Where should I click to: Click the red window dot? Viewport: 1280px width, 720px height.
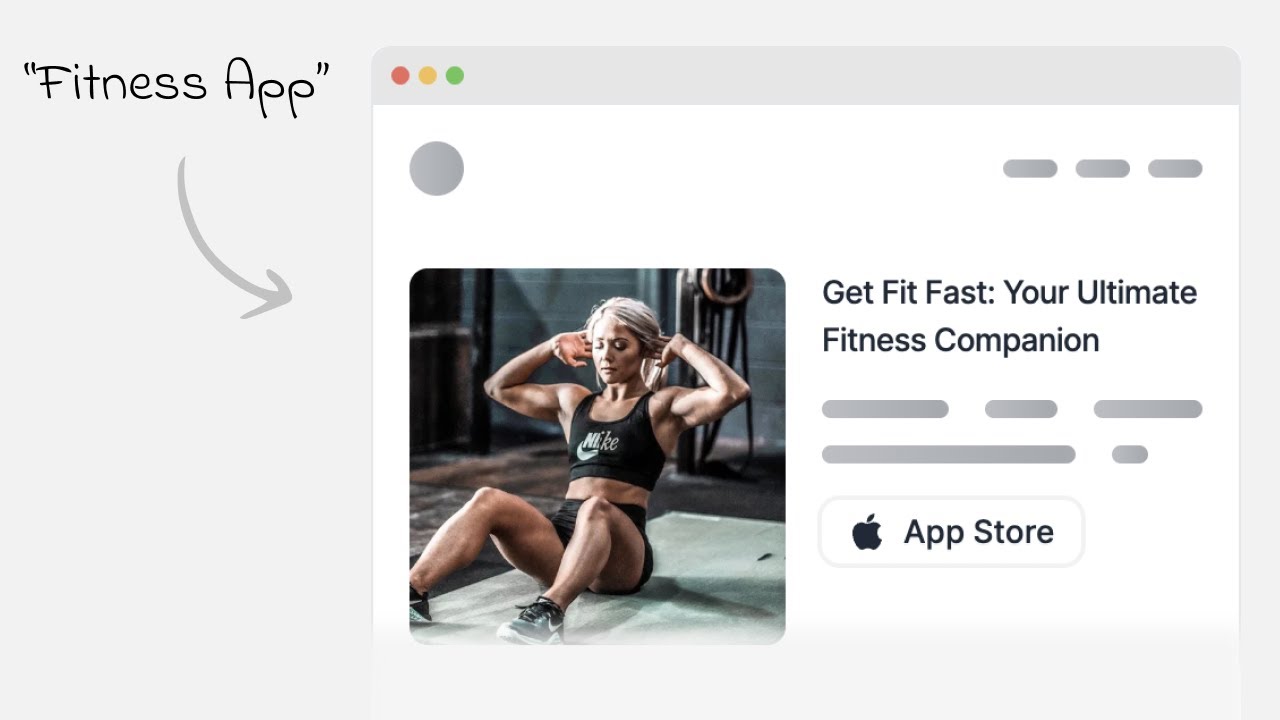(400, 76)
